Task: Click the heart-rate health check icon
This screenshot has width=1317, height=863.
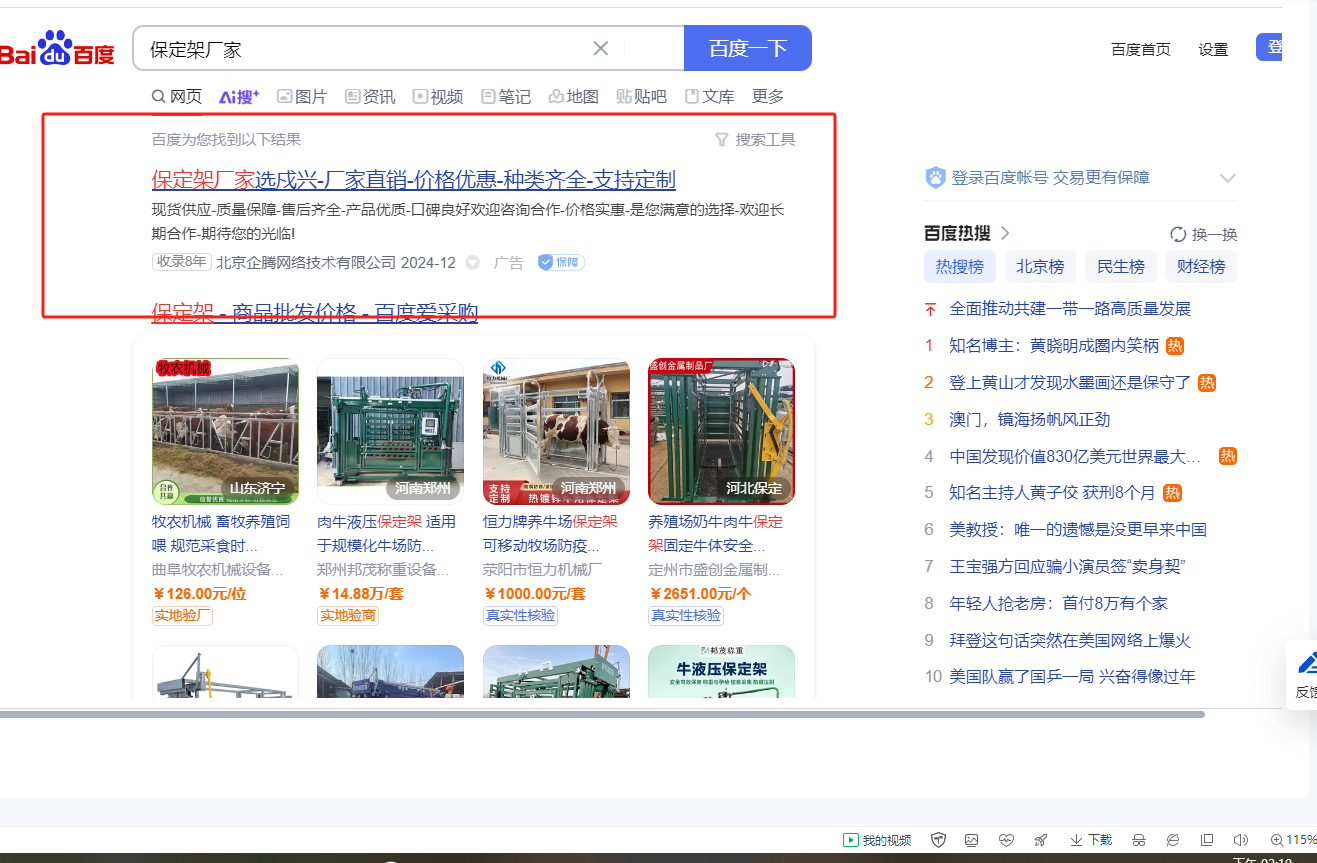Action: [x=1006, y=840]
